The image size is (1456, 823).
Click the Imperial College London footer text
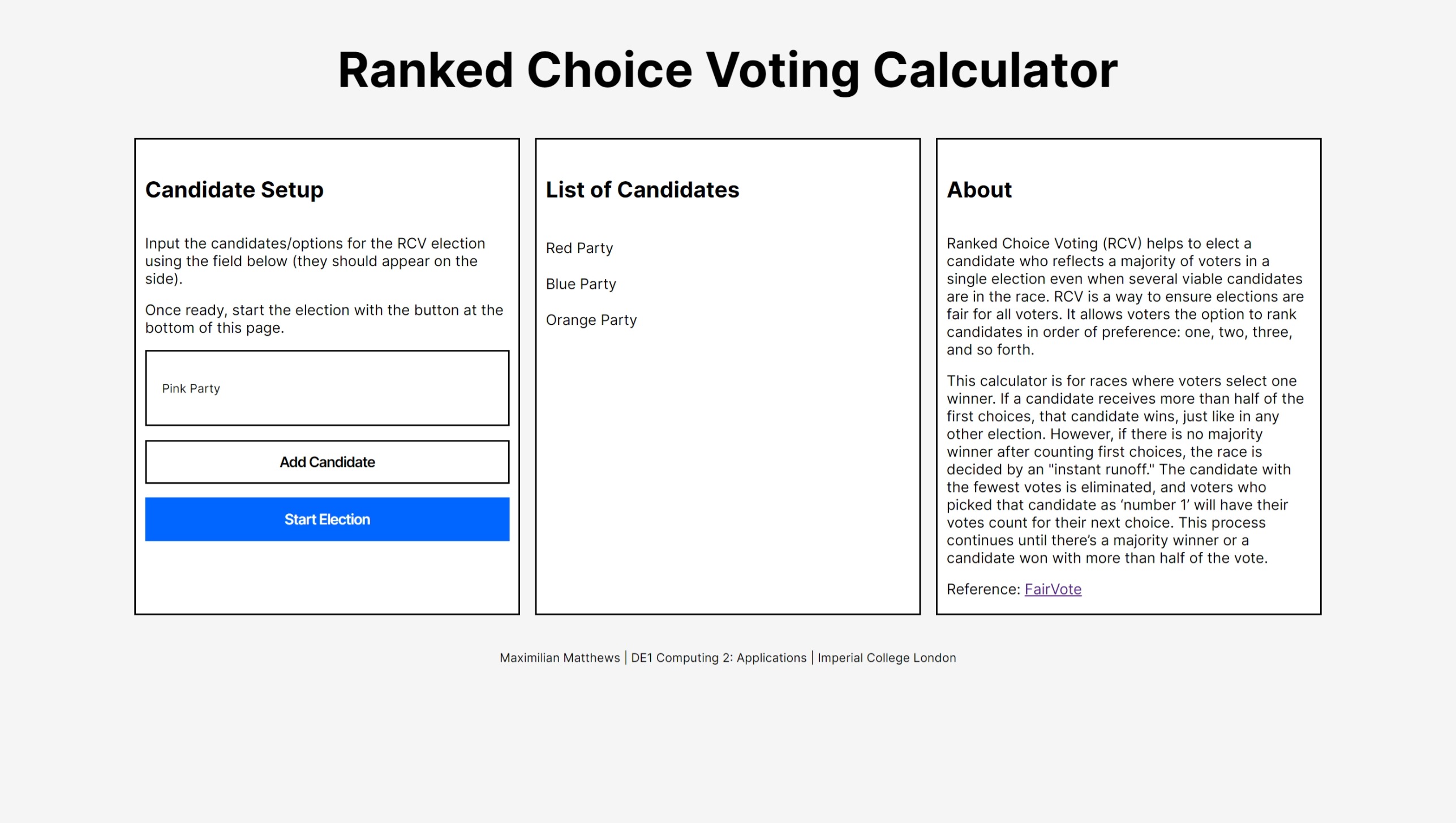click(x=886, y=658)
